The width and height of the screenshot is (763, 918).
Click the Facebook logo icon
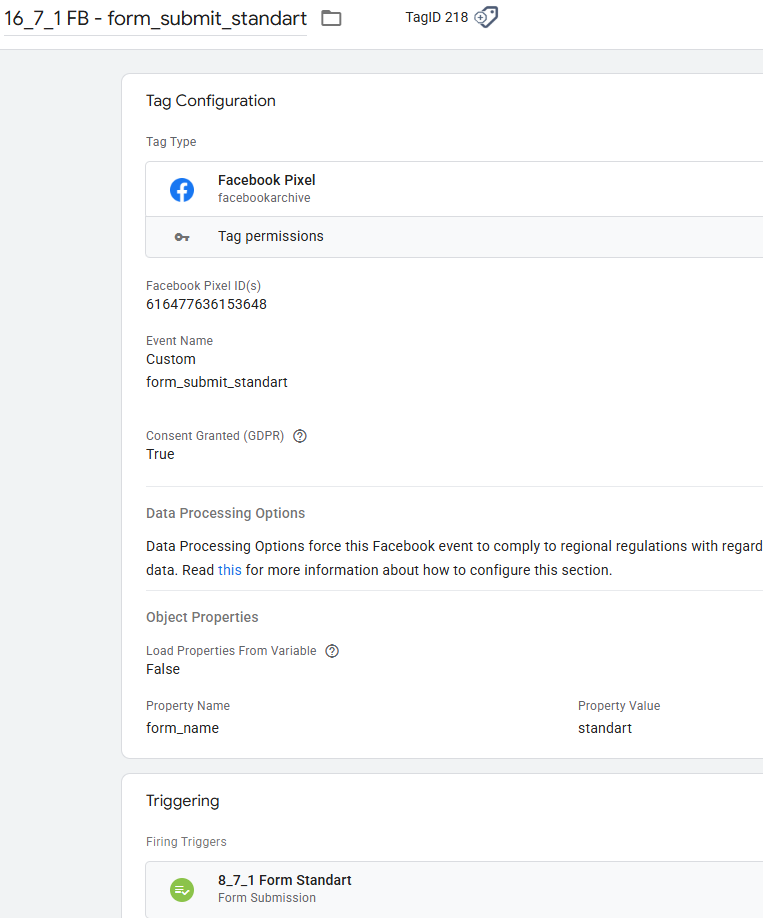pyautogui.click(x=182, y=190)
